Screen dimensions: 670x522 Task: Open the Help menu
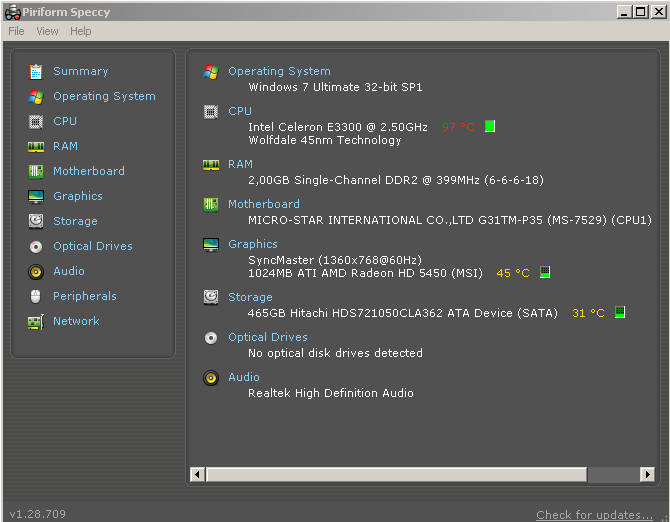pos(81,31)
